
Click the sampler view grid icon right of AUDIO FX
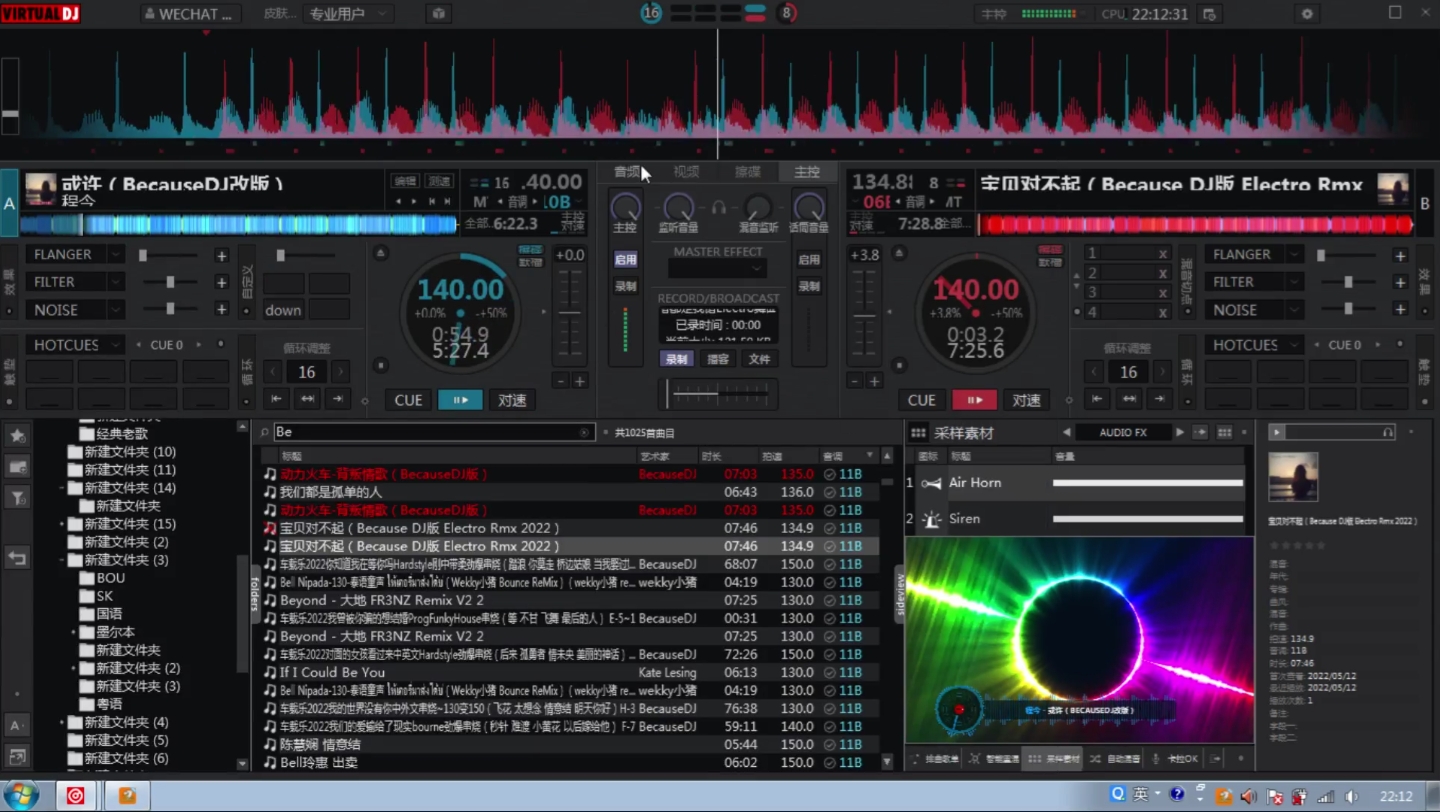coord(1224,433)
